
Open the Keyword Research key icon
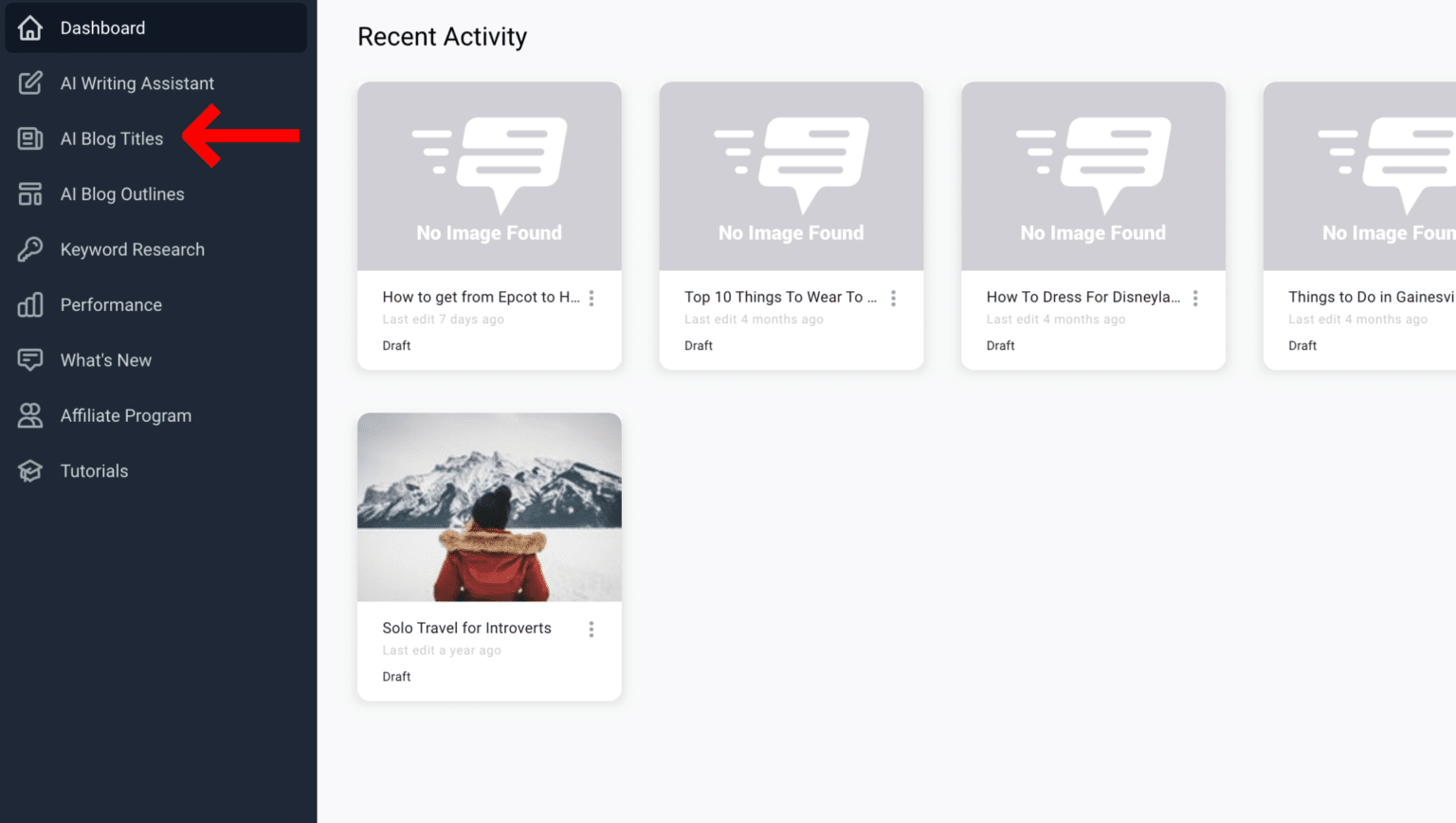[30, 249]
